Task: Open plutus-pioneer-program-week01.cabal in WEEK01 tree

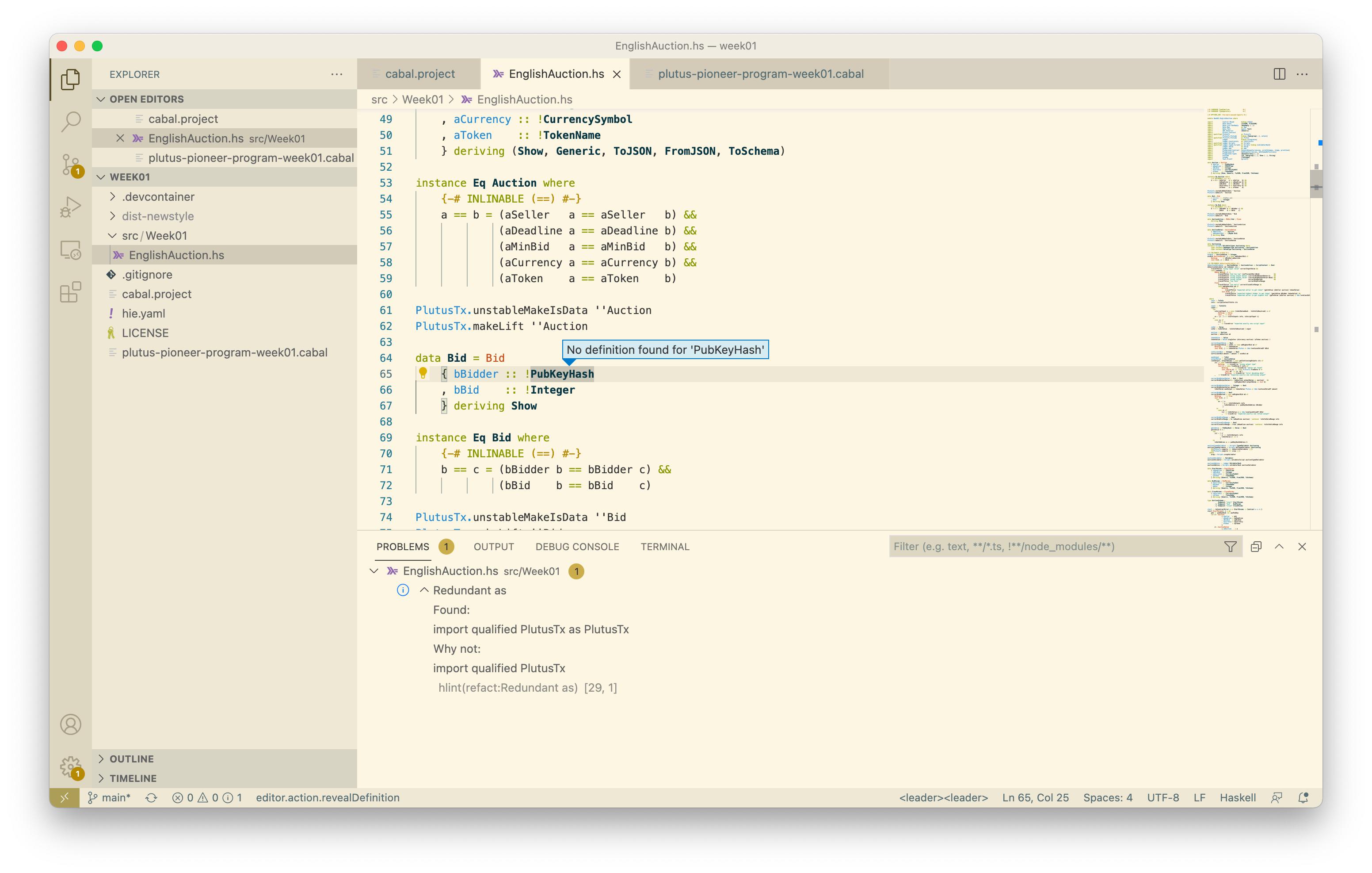Action: click(x=225, y=352)
